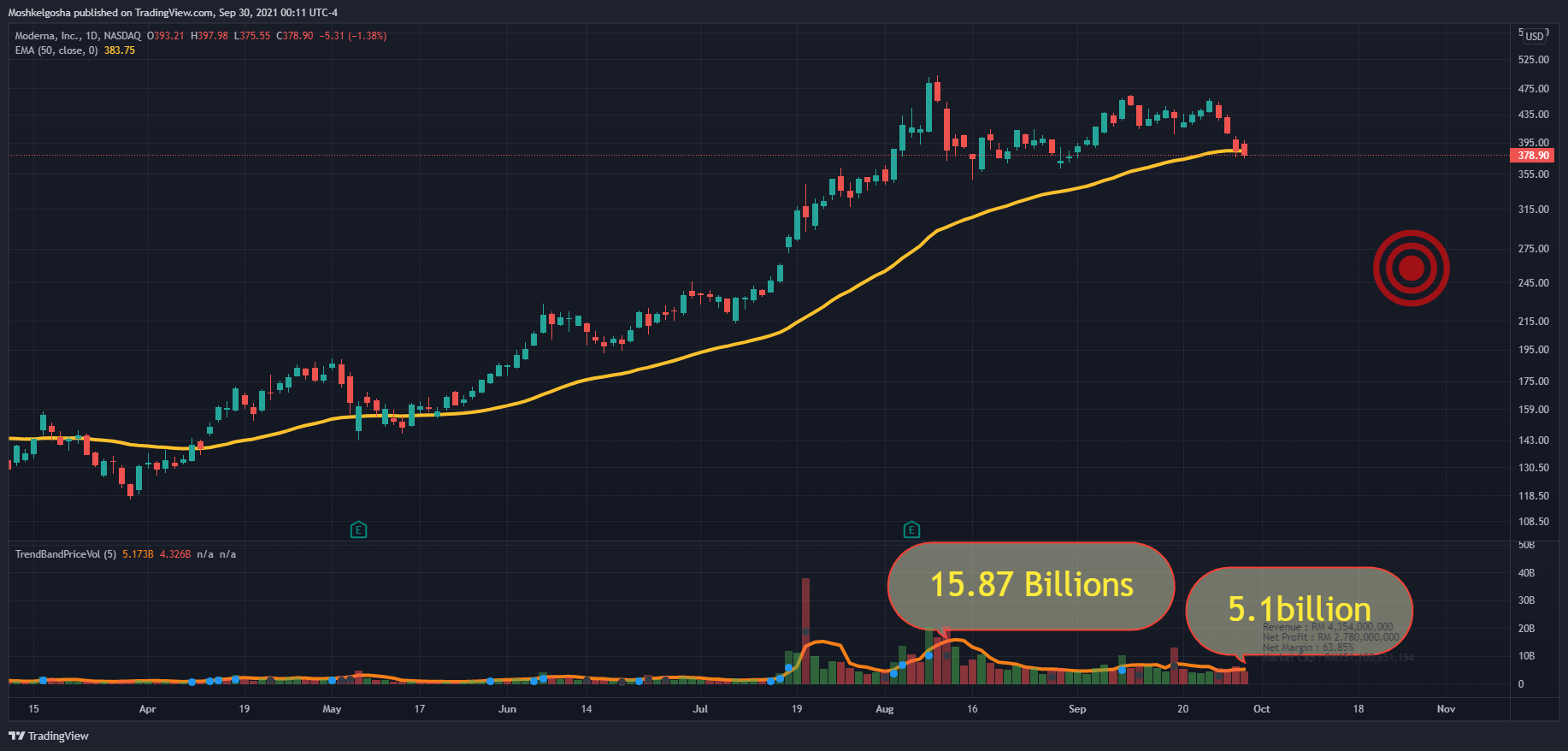Viewport: 1568px width, 751px height.
Task: Click the red 378.90 current price label
Action: click(x=1533, y=156)
